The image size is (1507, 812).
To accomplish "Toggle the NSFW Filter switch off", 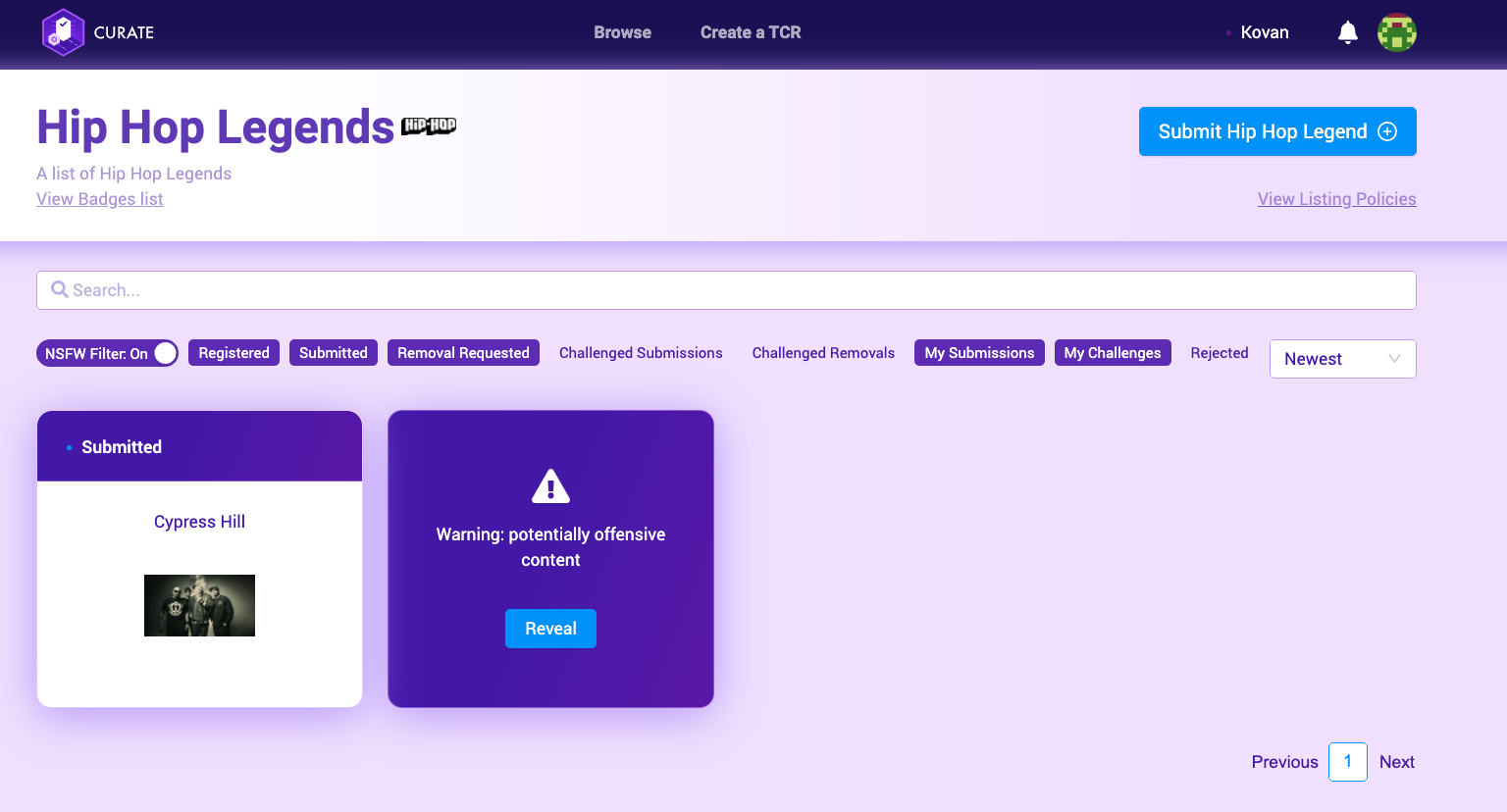I will (108, 353).
